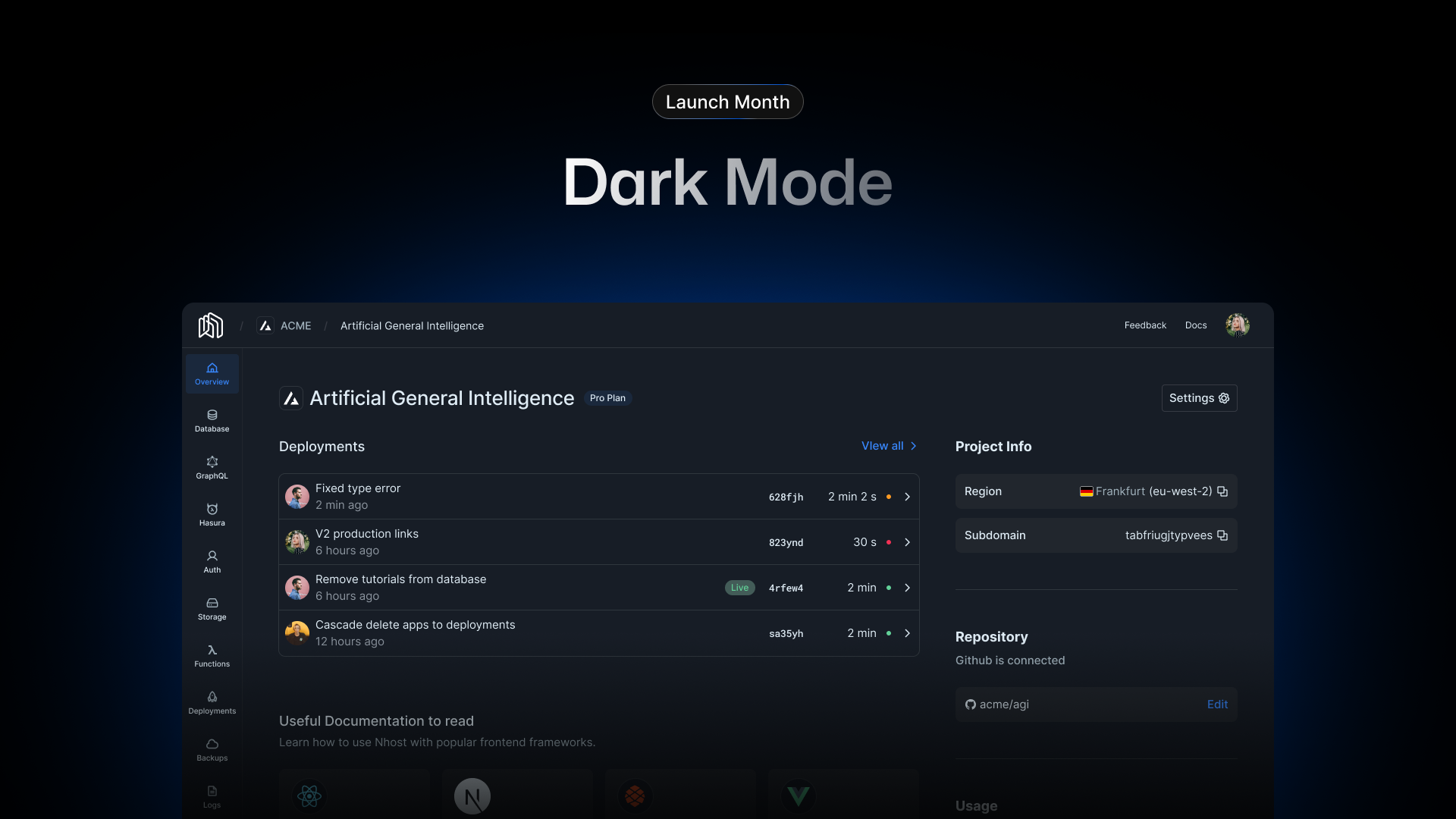
Task: Open Deployments from the sidebar
Action: click(212, 702)
